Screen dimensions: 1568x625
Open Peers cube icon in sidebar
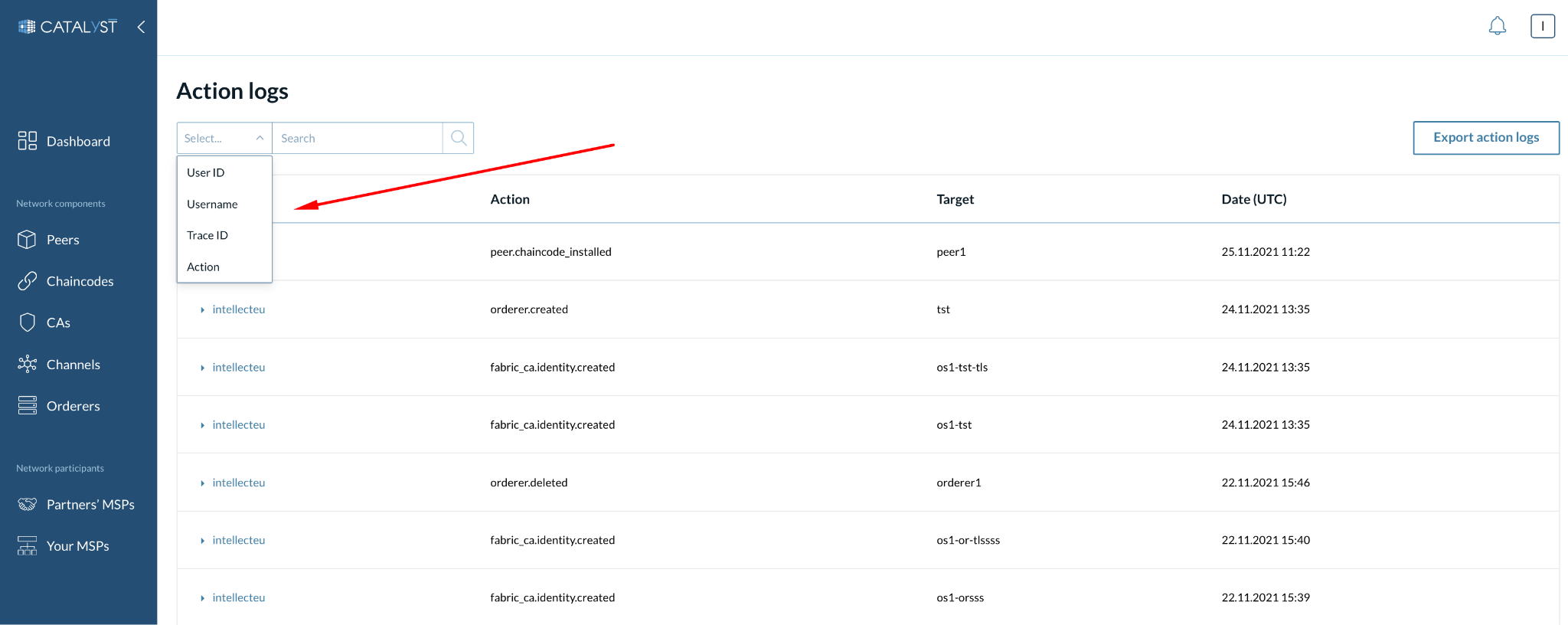[x=27, y=240]
